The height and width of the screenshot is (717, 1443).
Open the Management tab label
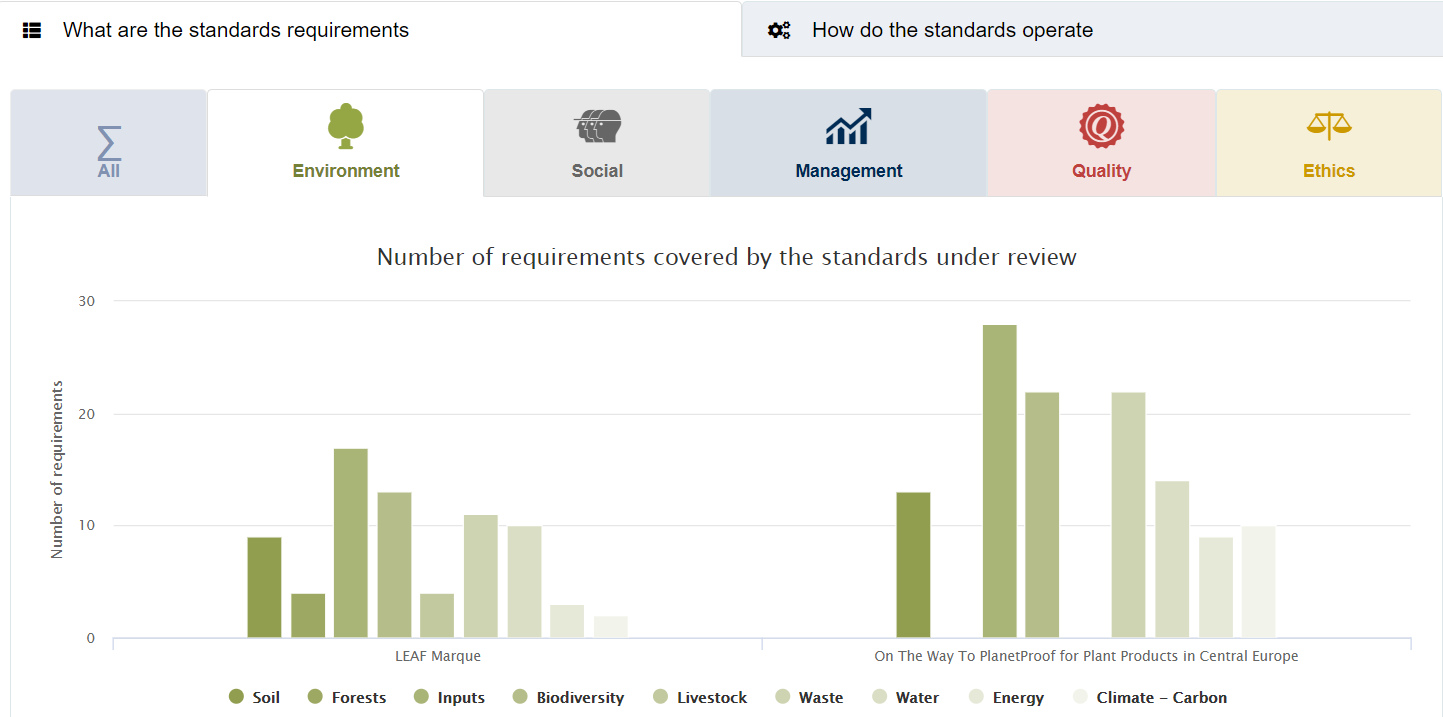tap(849, 171)
